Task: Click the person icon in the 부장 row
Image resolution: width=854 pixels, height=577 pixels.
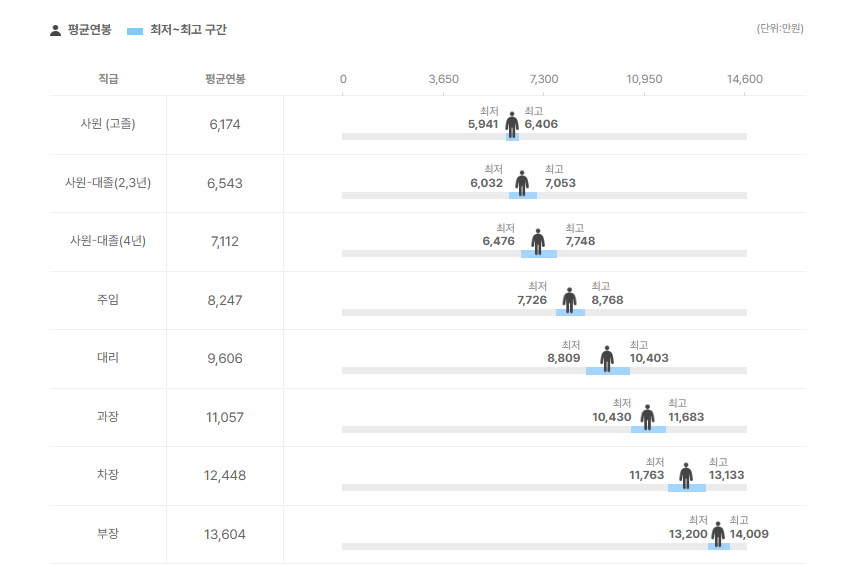Action: click(717, 534)
